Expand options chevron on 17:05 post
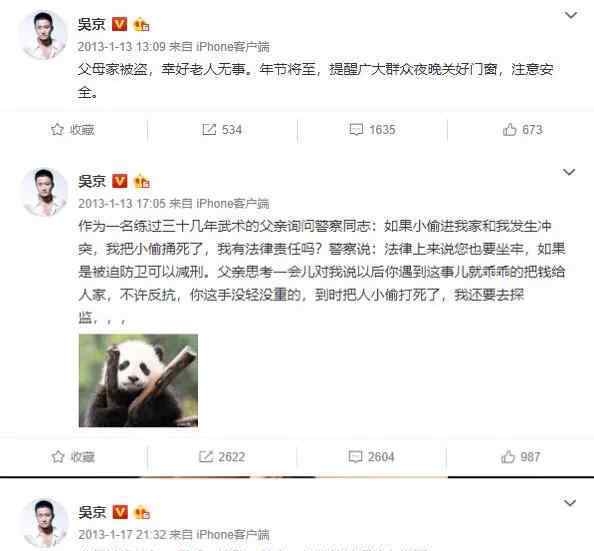Viewport: 594px width, 551px height. coord(569,172)
